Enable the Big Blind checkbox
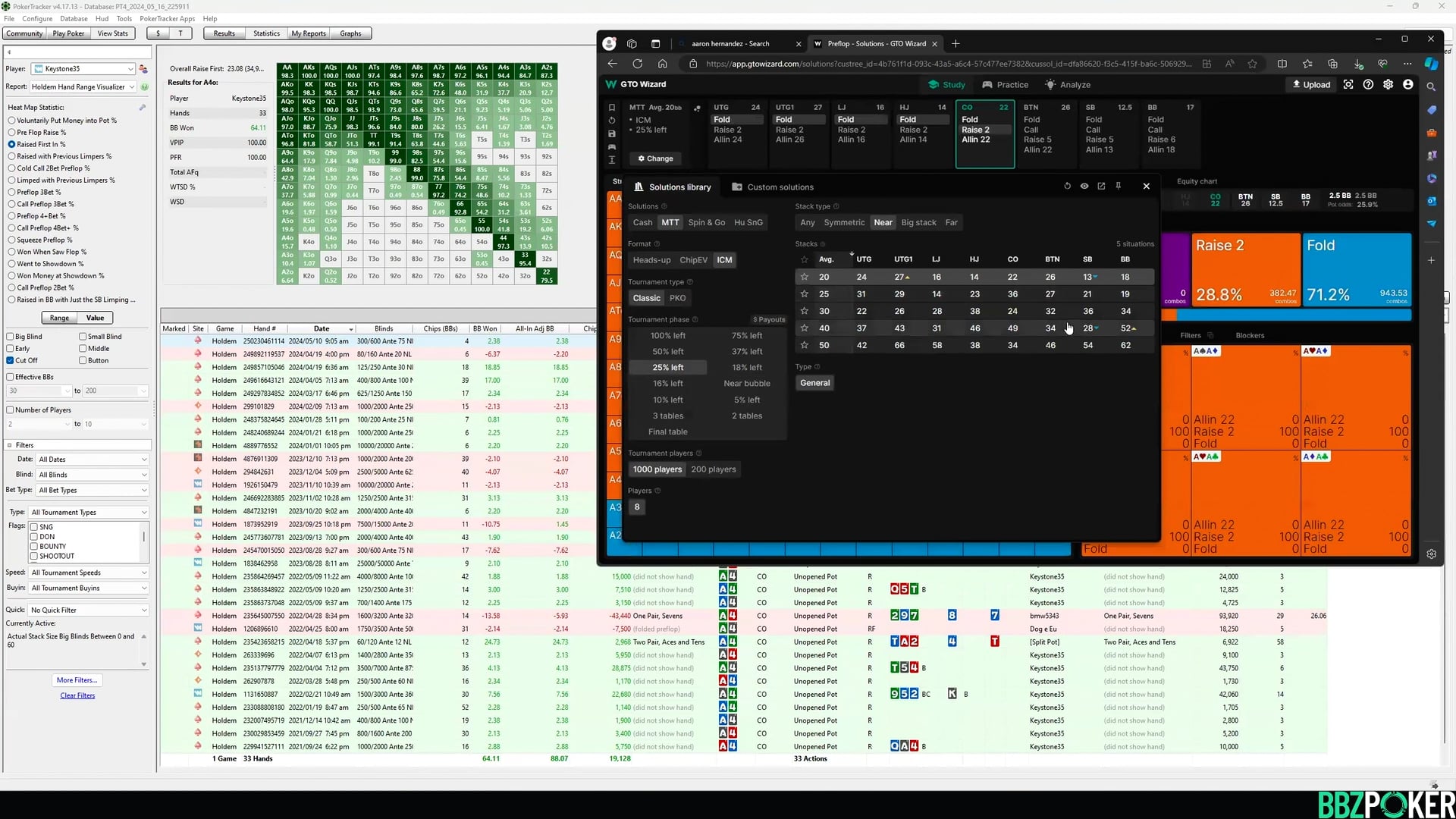The height and width of the screenshot is (819, 1456). tap(11, 337)
